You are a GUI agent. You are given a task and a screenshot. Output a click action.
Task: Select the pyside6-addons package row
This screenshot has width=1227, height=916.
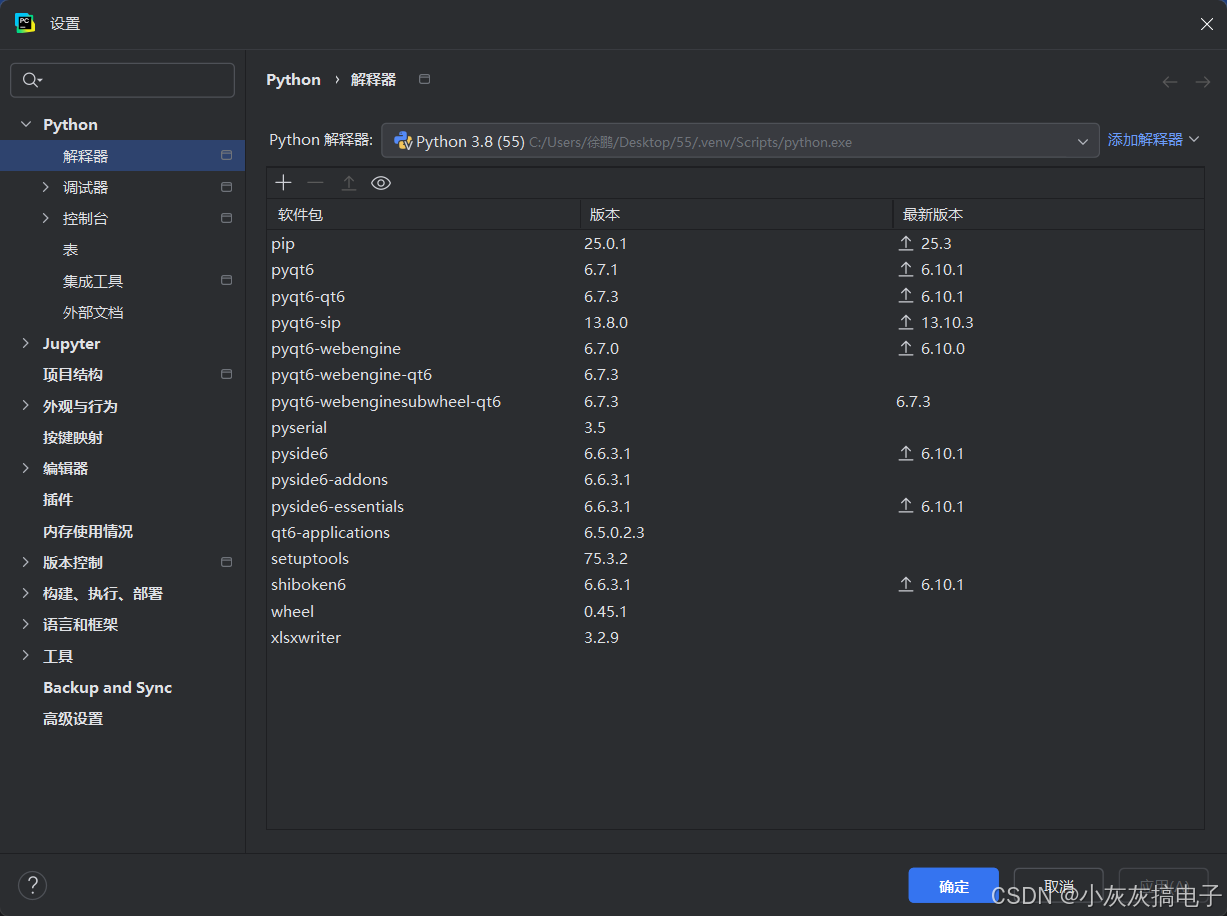[735, 479]
